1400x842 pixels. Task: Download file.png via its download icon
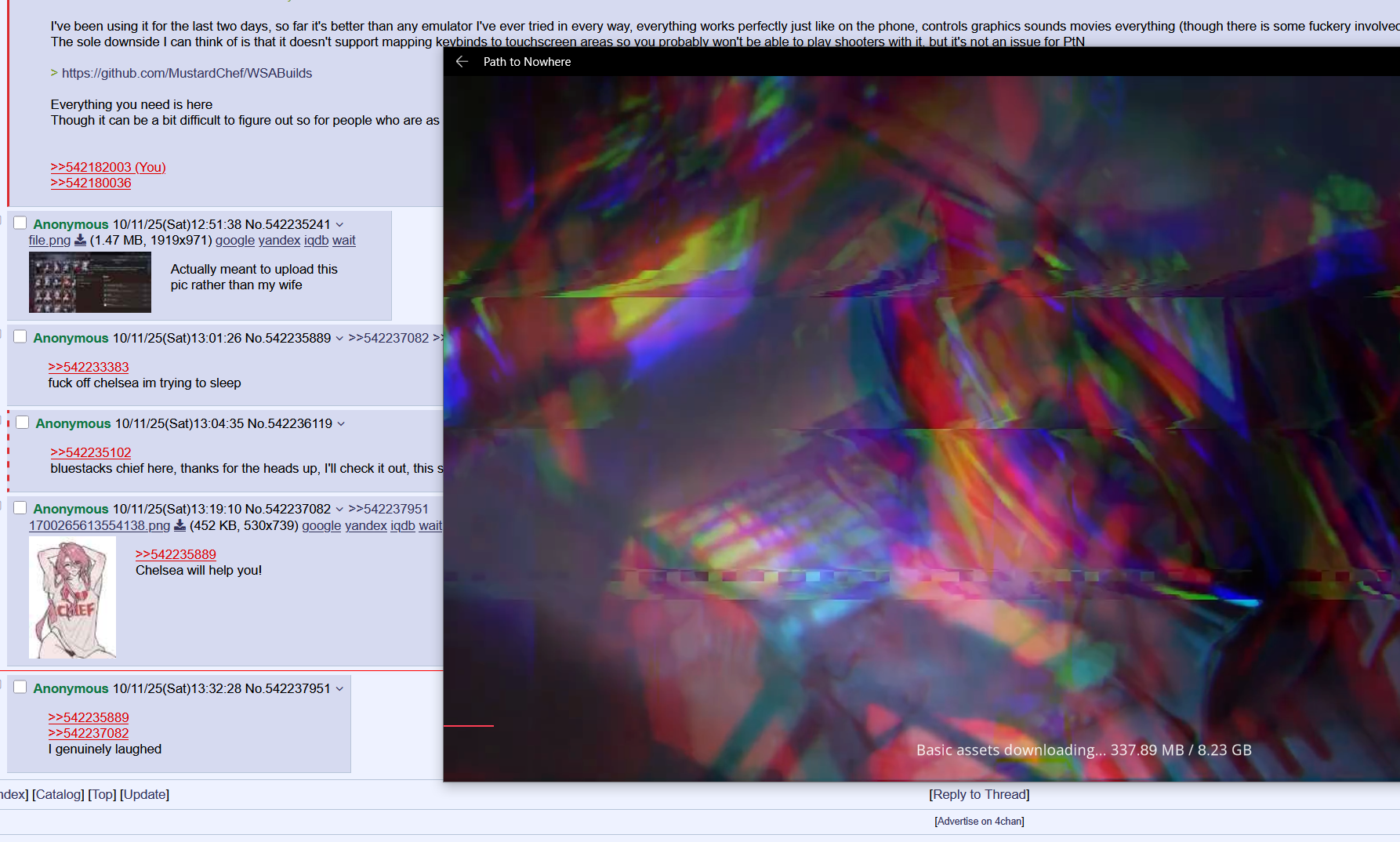click(80, 241)
